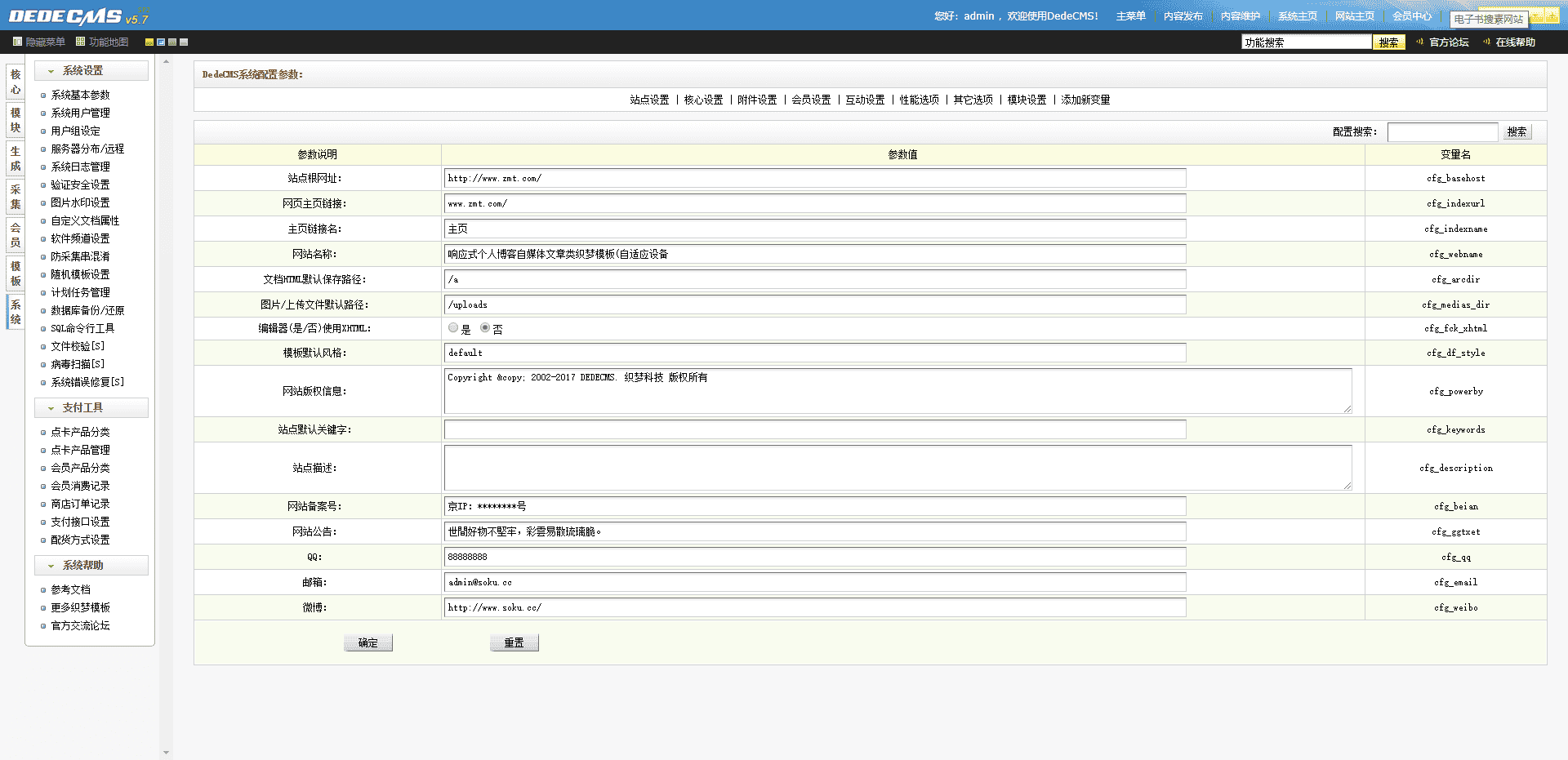Open 病毒扫描[S] in the sidebar
The image size is (1568, 760).
click(x=78, y=364)
